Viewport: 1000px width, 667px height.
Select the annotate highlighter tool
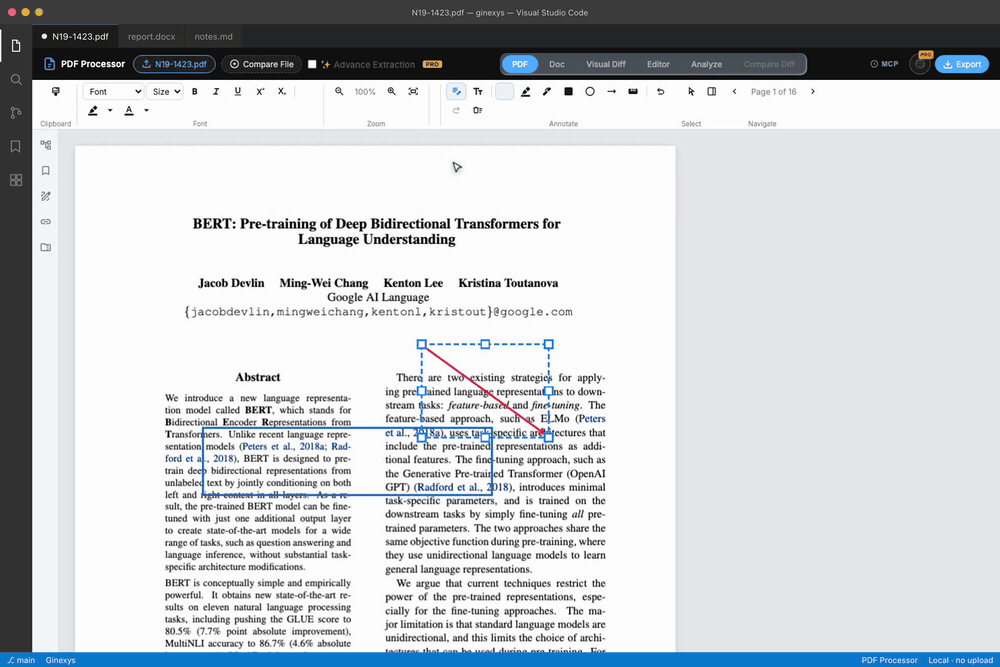pos(526,92)
